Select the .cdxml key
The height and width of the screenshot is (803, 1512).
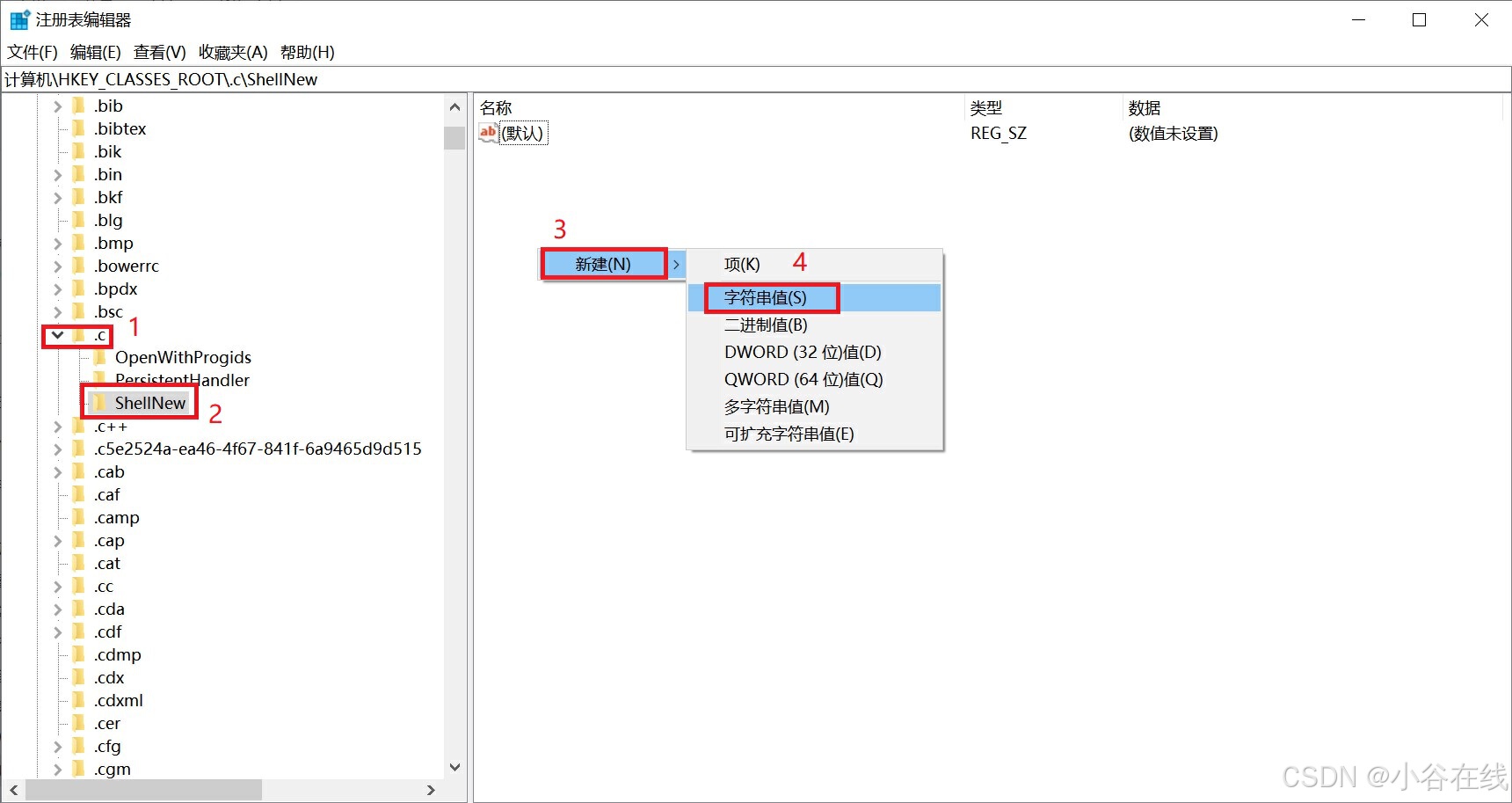point(119,700)
